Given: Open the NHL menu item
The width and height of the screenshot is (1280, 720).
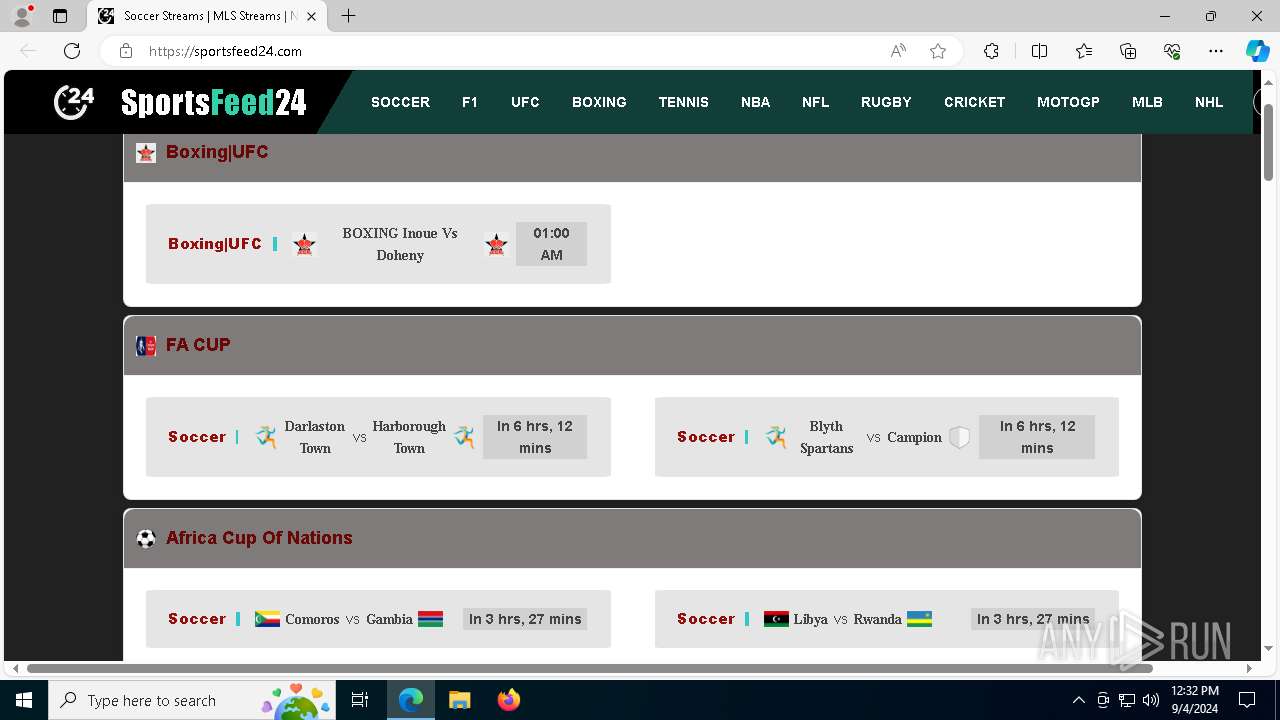Looking at the screenshot, I should tap(1209, 102).
